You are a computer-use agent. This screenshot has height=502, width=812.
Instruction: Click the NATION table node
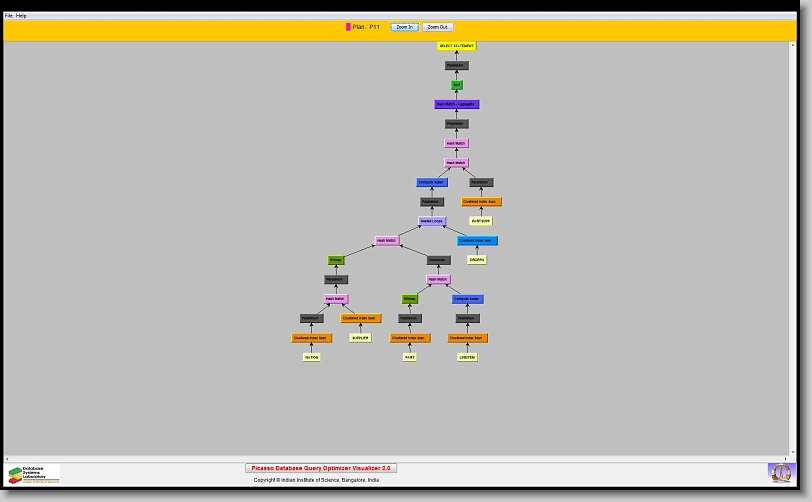(x=312, y=357)
